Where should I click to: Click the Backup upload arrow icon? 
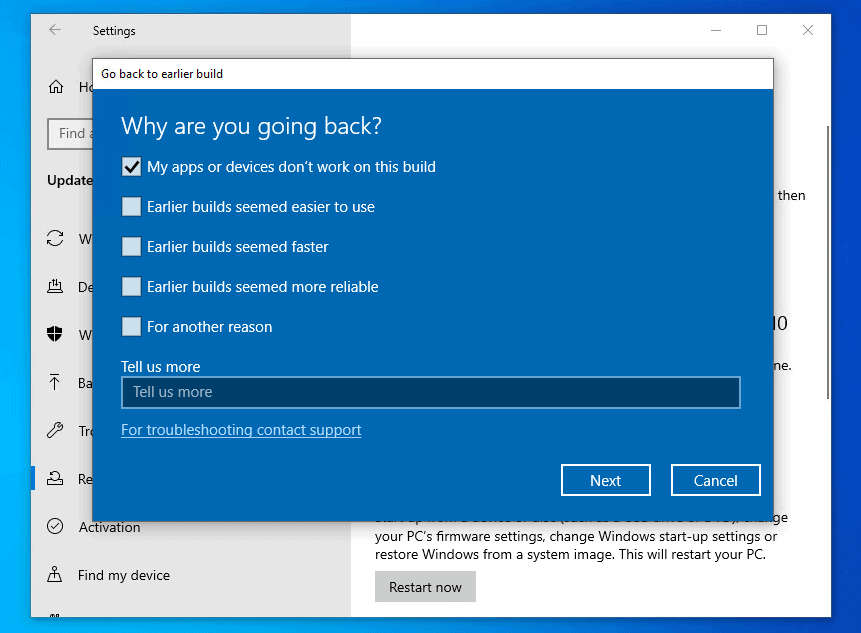[56, 383]
